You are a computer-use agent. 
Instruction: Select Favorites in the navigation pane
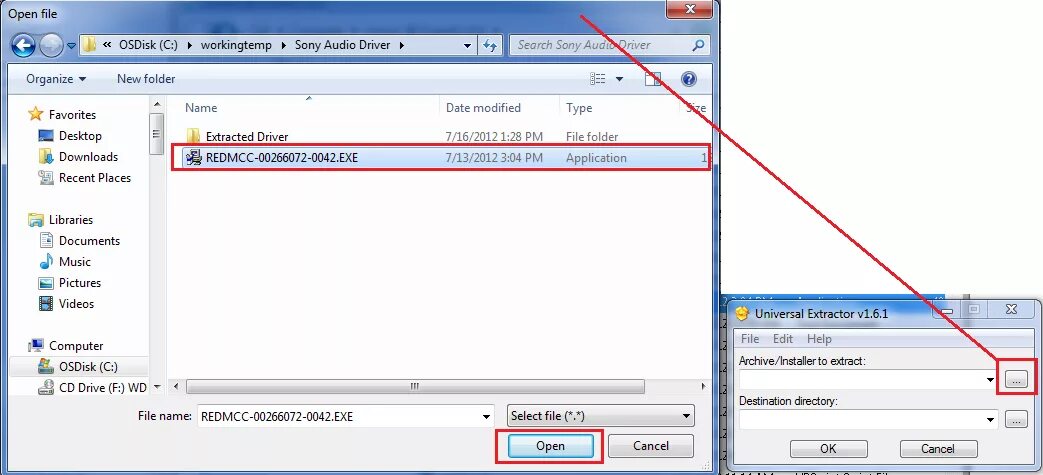(72, 114)
